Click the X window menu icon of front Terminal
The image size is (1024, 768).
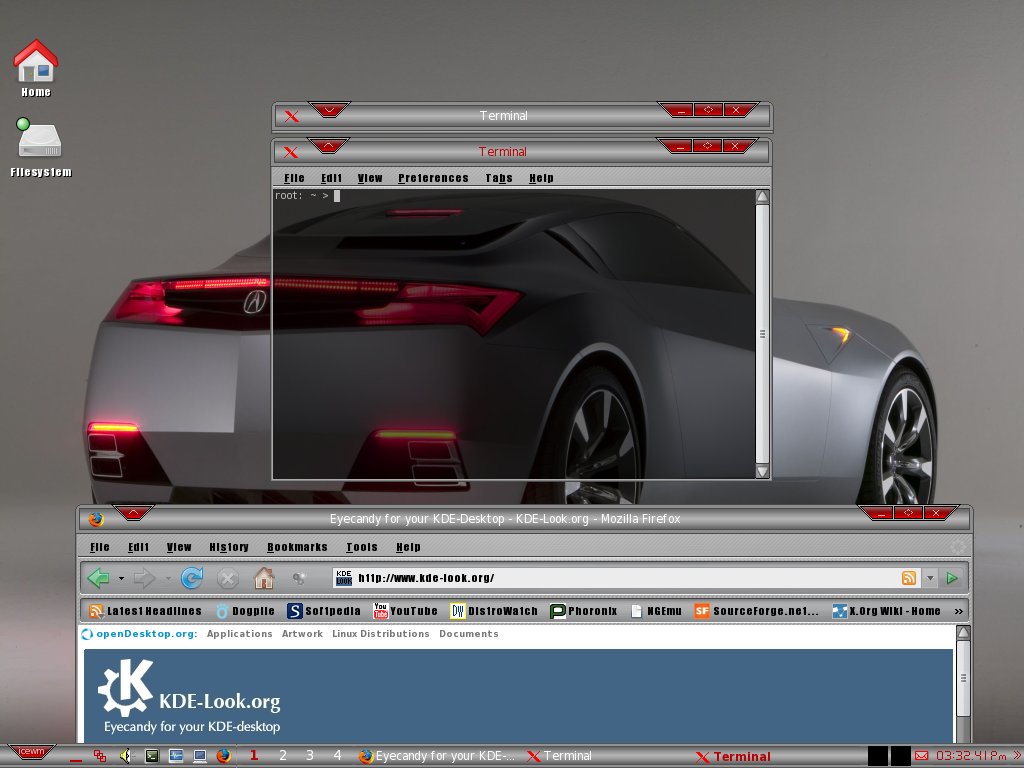pyautogui.click(x=291, y=152)
